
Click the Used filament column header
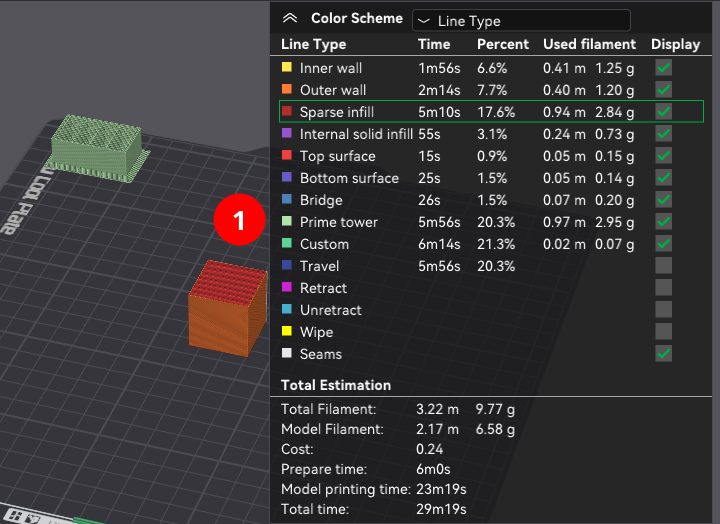[589, 44]
